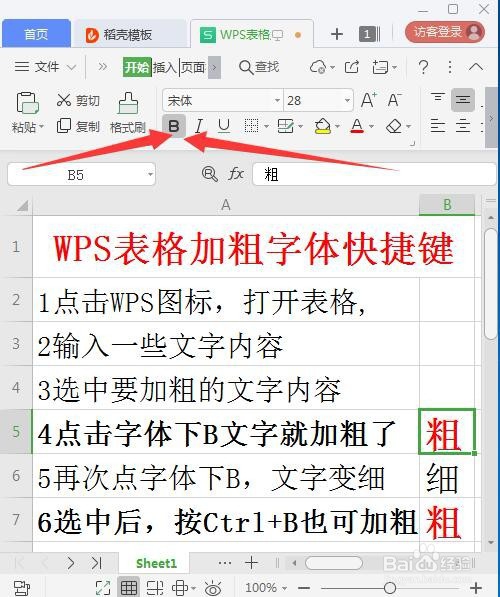Expand the double chevron quick access
The width and height of the screenshot is (500, 597).
(102, 67)
